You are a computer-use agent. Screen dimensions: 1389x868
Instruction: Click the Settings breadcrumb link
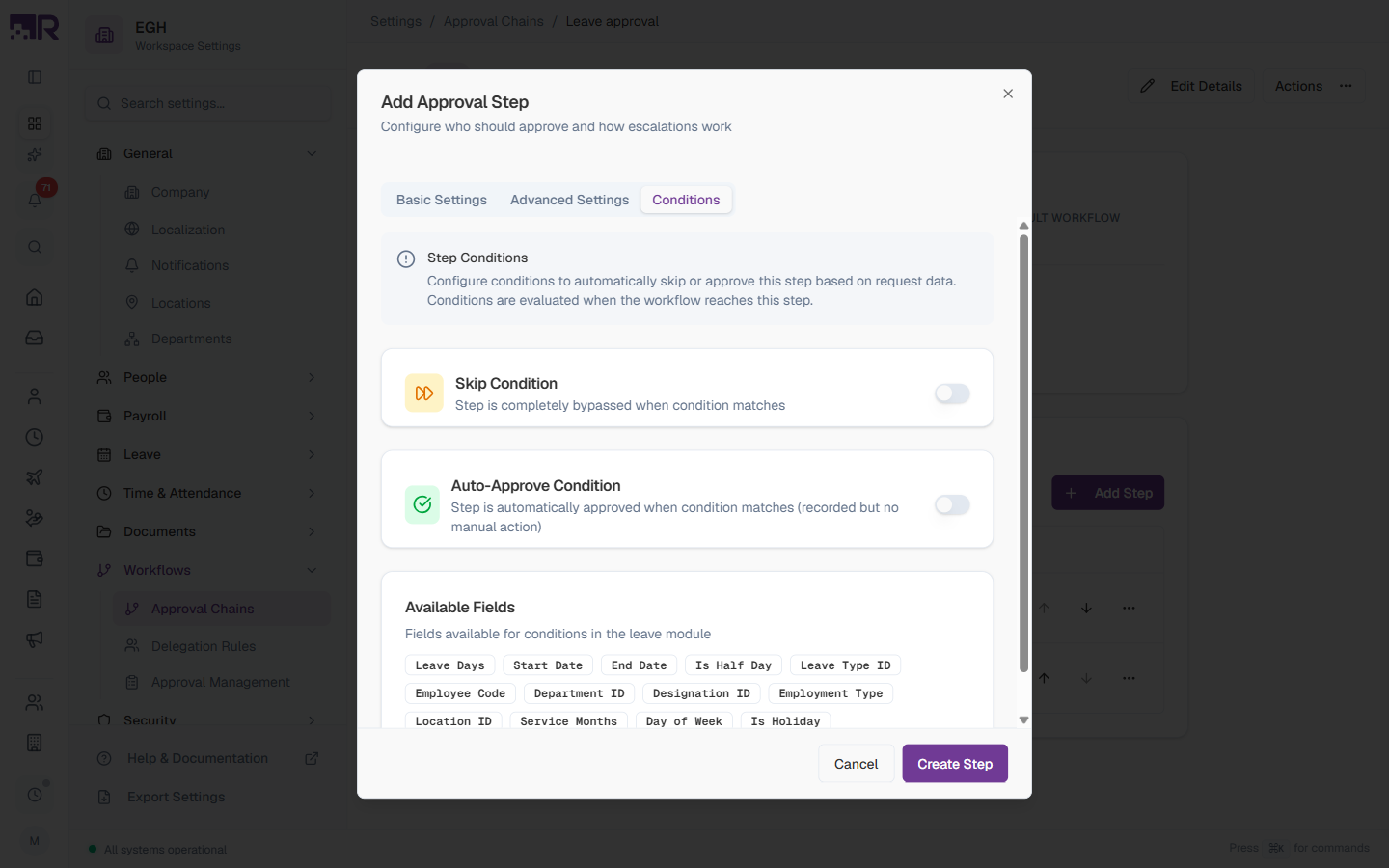click(x=395, y=21)
